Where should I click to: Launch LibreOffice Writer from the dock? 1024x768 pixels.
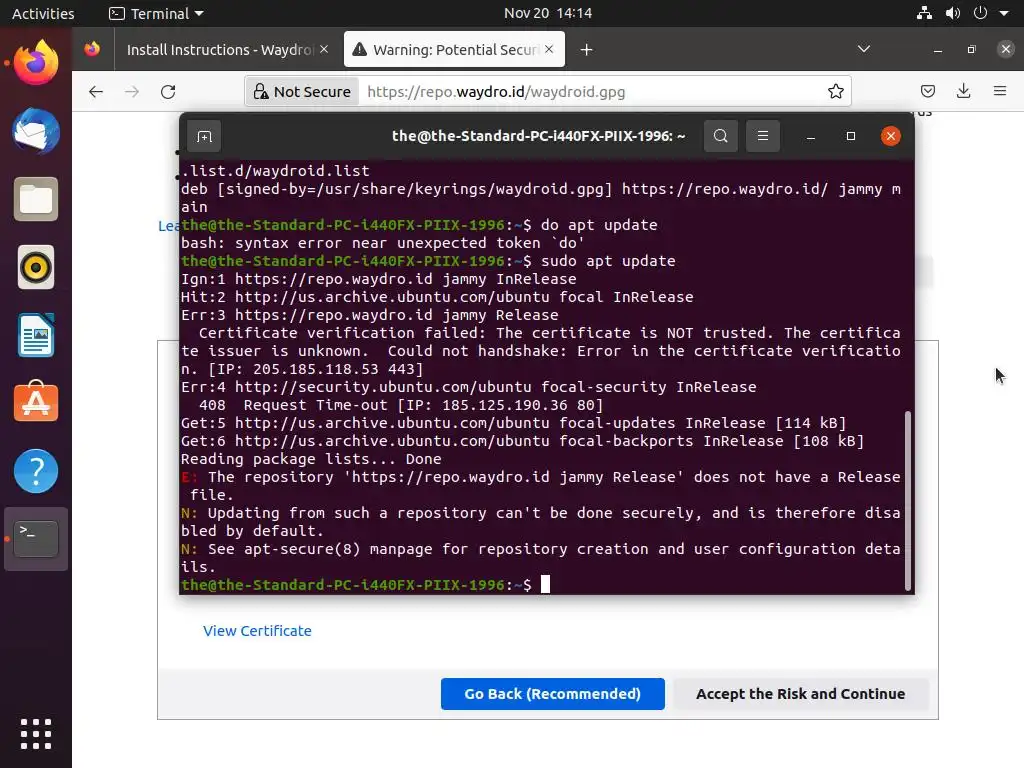tap(36, 335)
